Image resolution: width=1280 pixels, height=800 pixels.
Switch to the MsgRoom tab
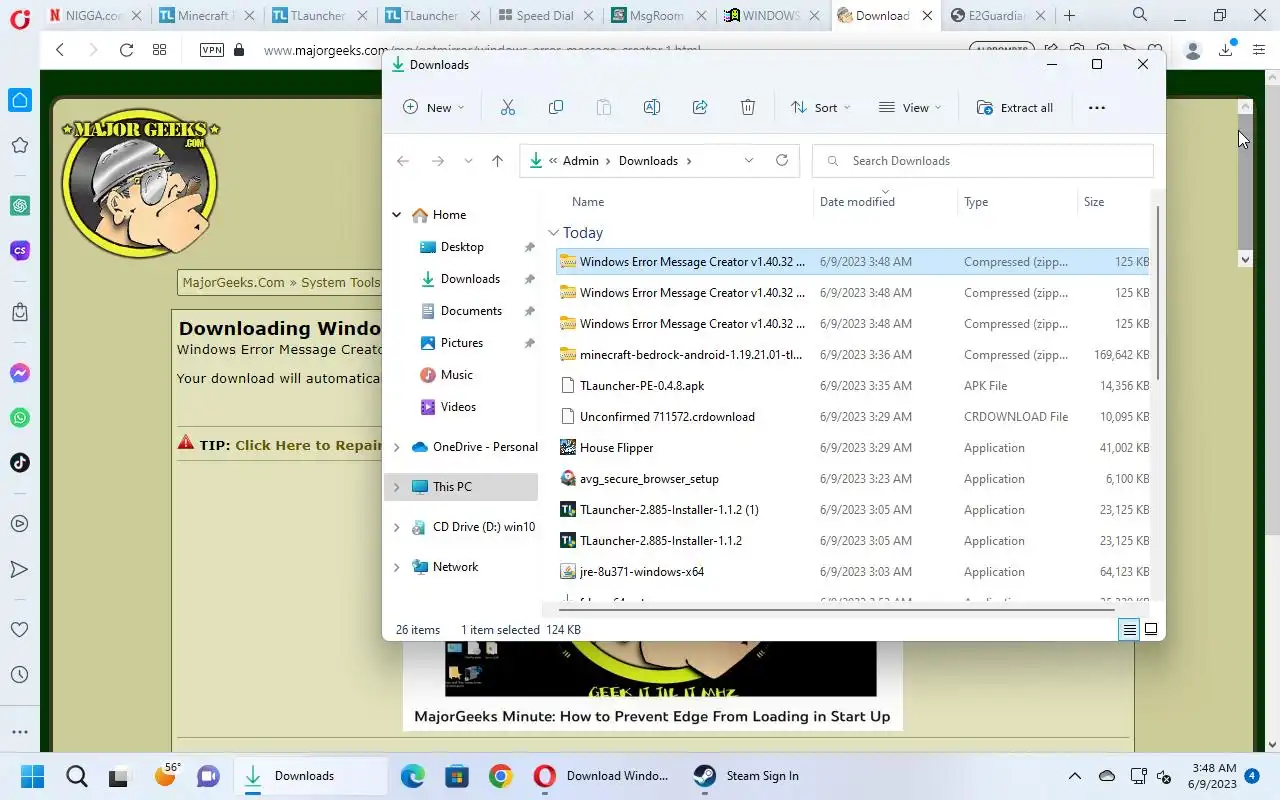pyautogui.click(x=659, y=16)
